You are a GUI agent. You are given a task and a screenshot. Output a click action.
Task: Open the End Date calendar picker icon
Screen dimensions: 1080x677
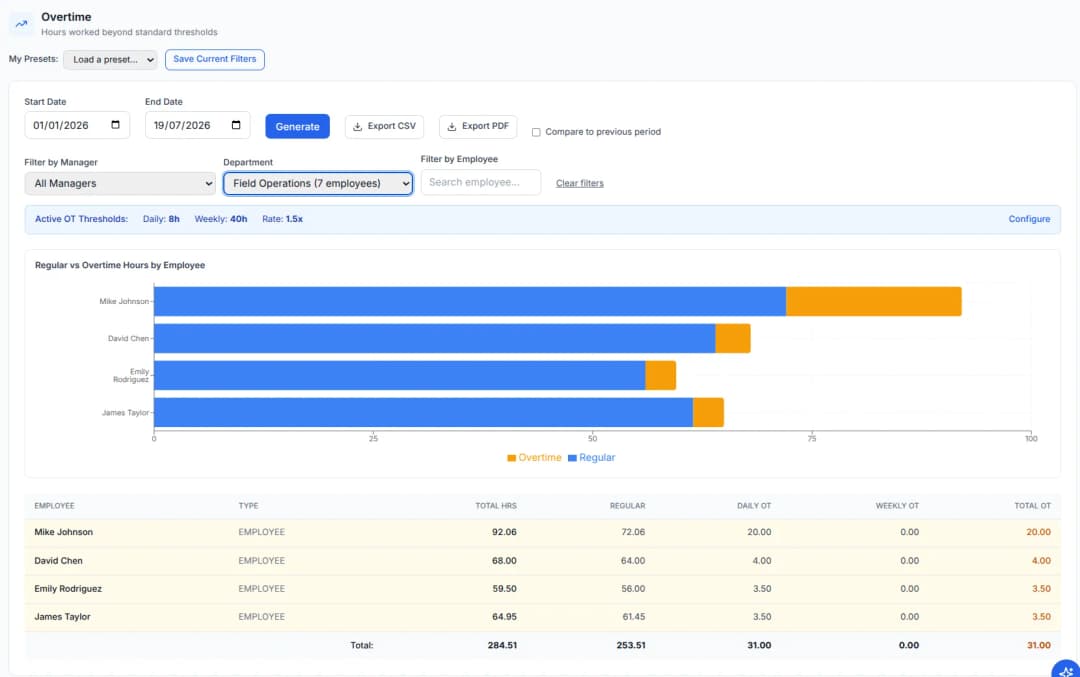tap(236, 125)
